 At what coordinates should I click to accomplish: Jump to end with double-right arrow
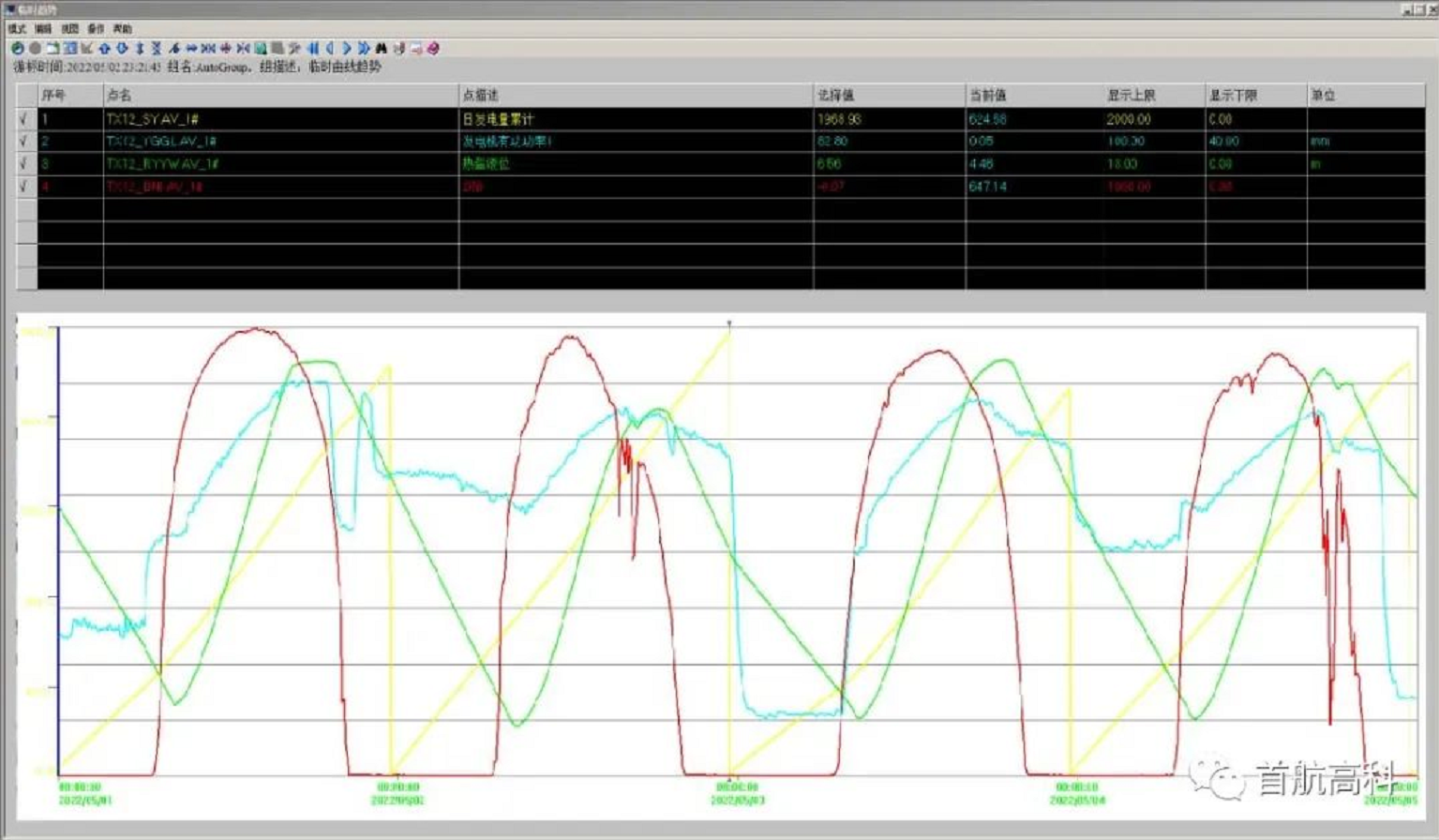364,48
